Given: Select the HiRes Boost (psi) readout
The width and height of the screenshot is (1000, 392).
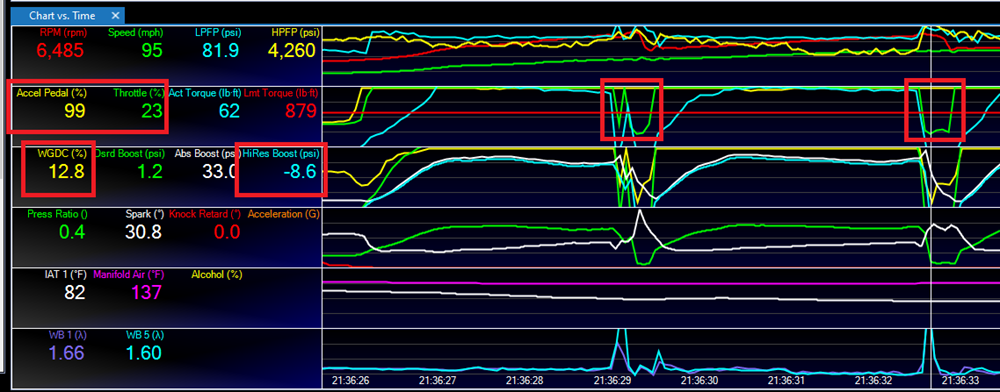Looking at the screenshot, I should pyautogui.click(x=281, y=164).
